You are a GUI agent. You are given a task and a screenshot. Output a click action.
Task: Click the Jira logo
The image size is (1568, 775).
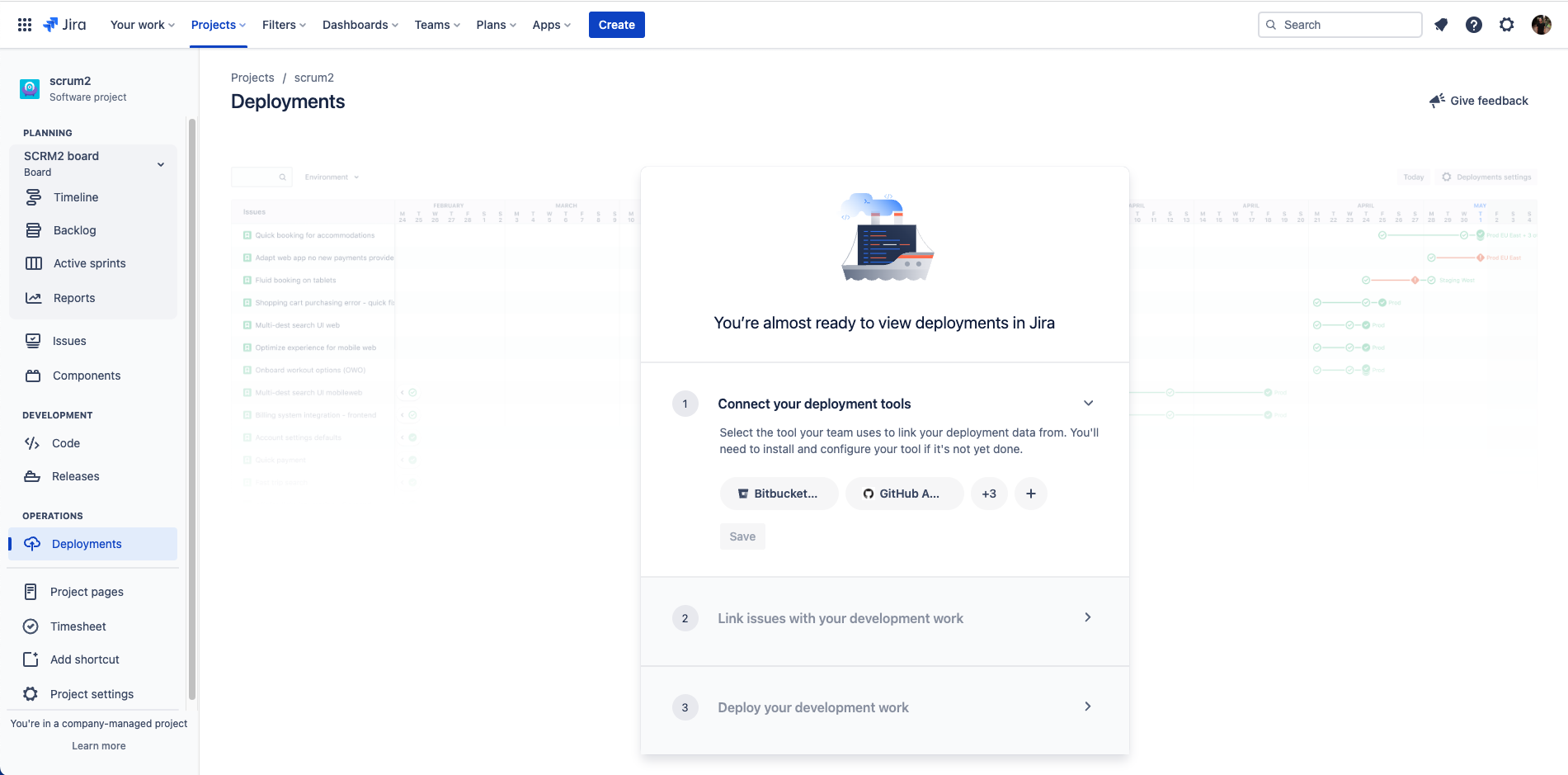coord(64,25)
